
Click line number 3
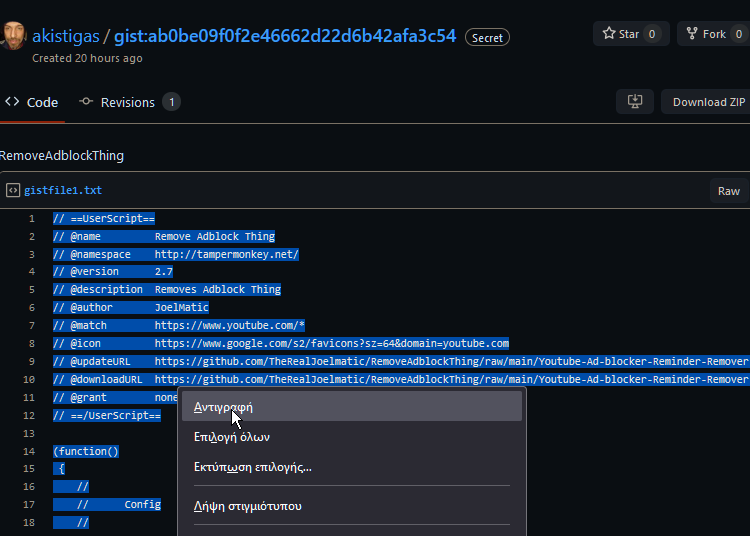coord(32,254)
